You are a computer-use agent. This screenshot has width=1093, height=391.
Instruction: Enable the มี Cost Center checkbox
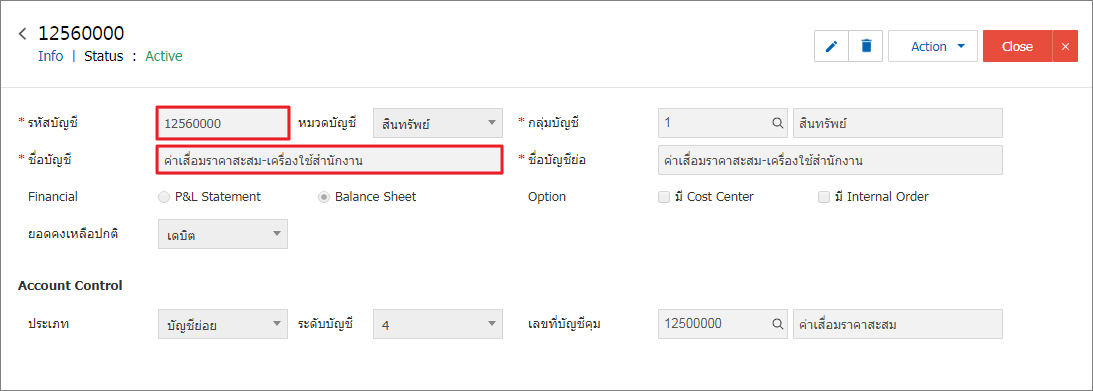click(x=664, y=197)
